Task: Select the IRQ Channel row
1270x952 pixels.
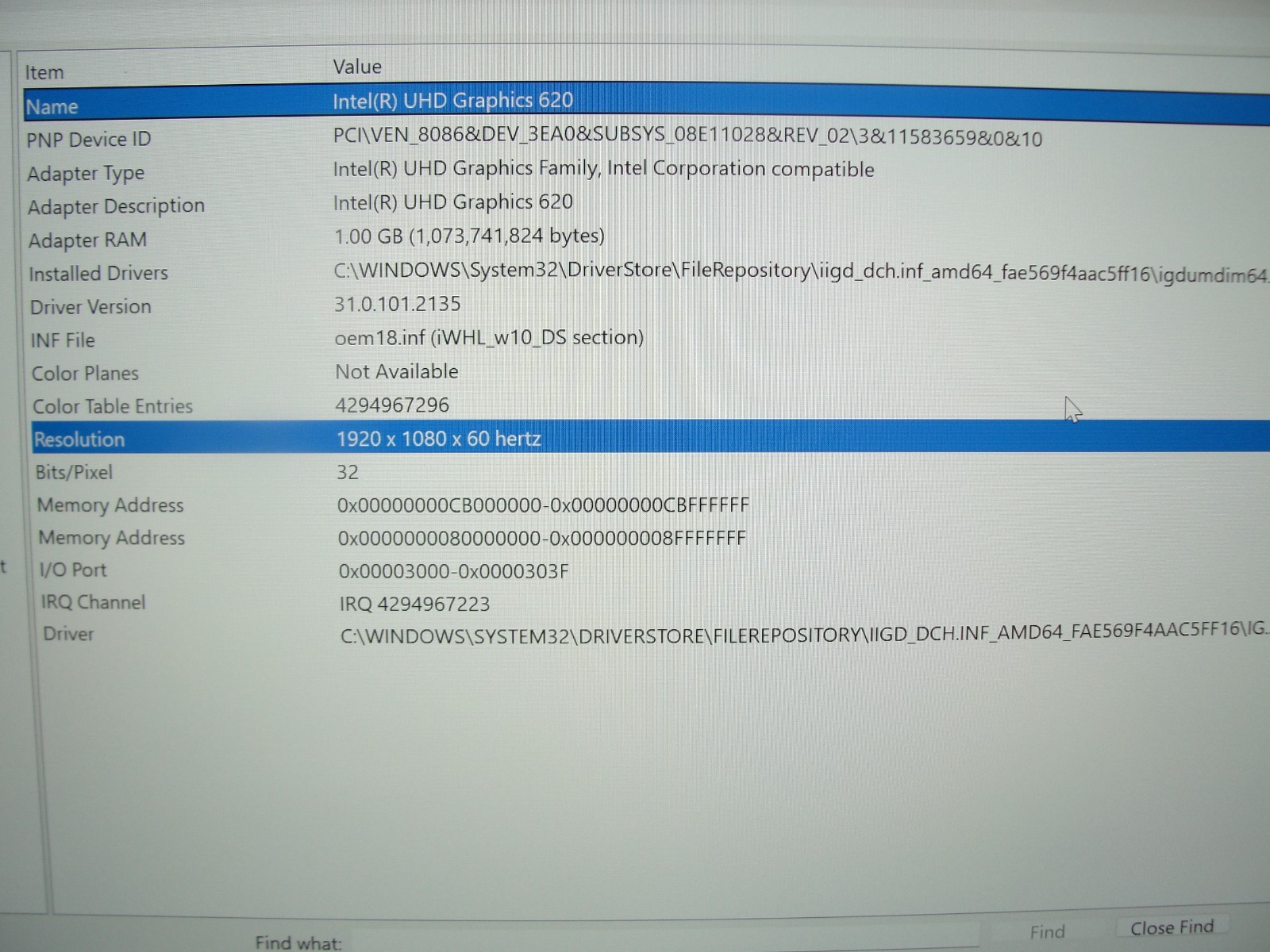Action: [654, 603]
